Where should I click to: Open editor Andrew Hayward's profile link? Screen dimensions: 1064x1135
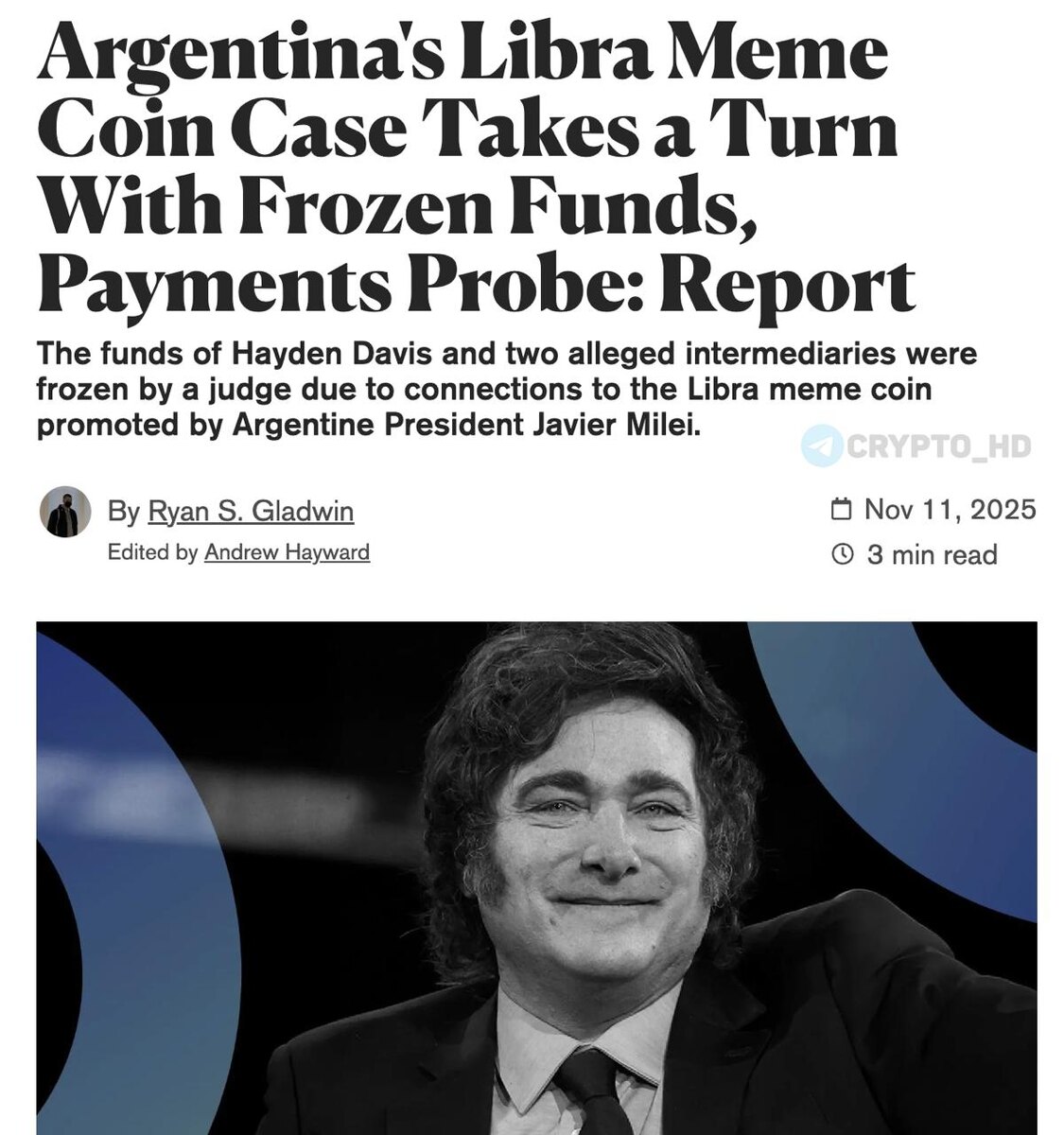click(287, 551)
